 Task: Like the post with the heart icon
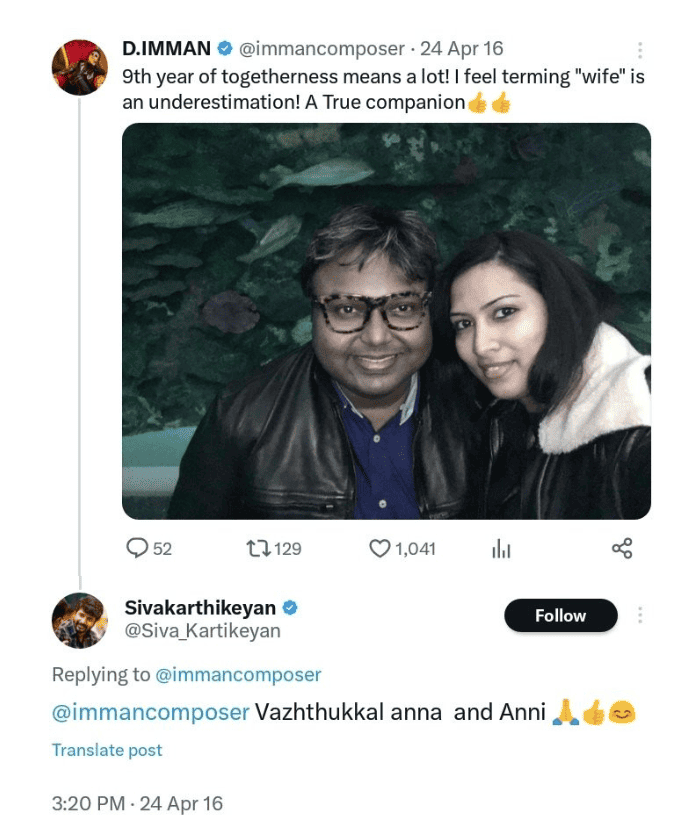pos(380,548)
